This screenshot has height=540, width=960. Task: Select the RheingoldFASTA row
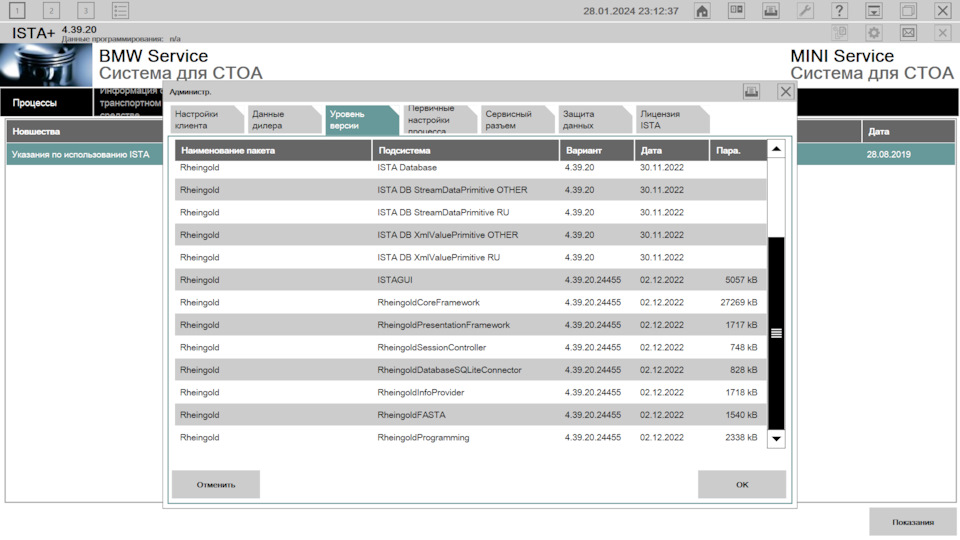point(470,415)
